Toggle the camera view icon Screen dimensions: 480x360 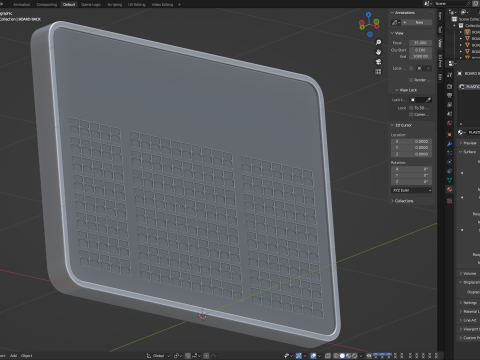[x=378, y=62]
